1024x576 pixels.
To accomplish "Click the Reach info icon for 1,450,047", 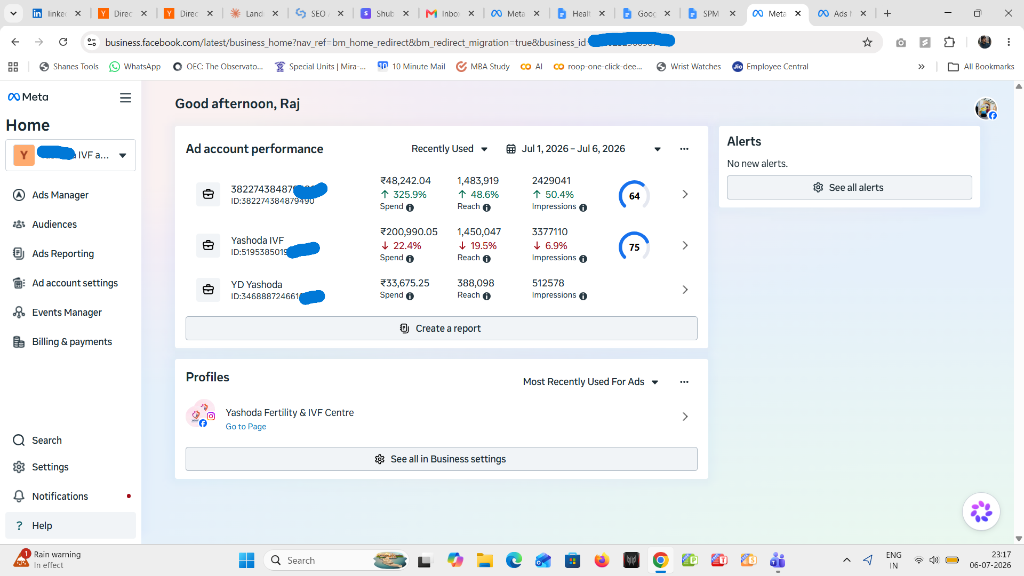I will coord(487,259).
